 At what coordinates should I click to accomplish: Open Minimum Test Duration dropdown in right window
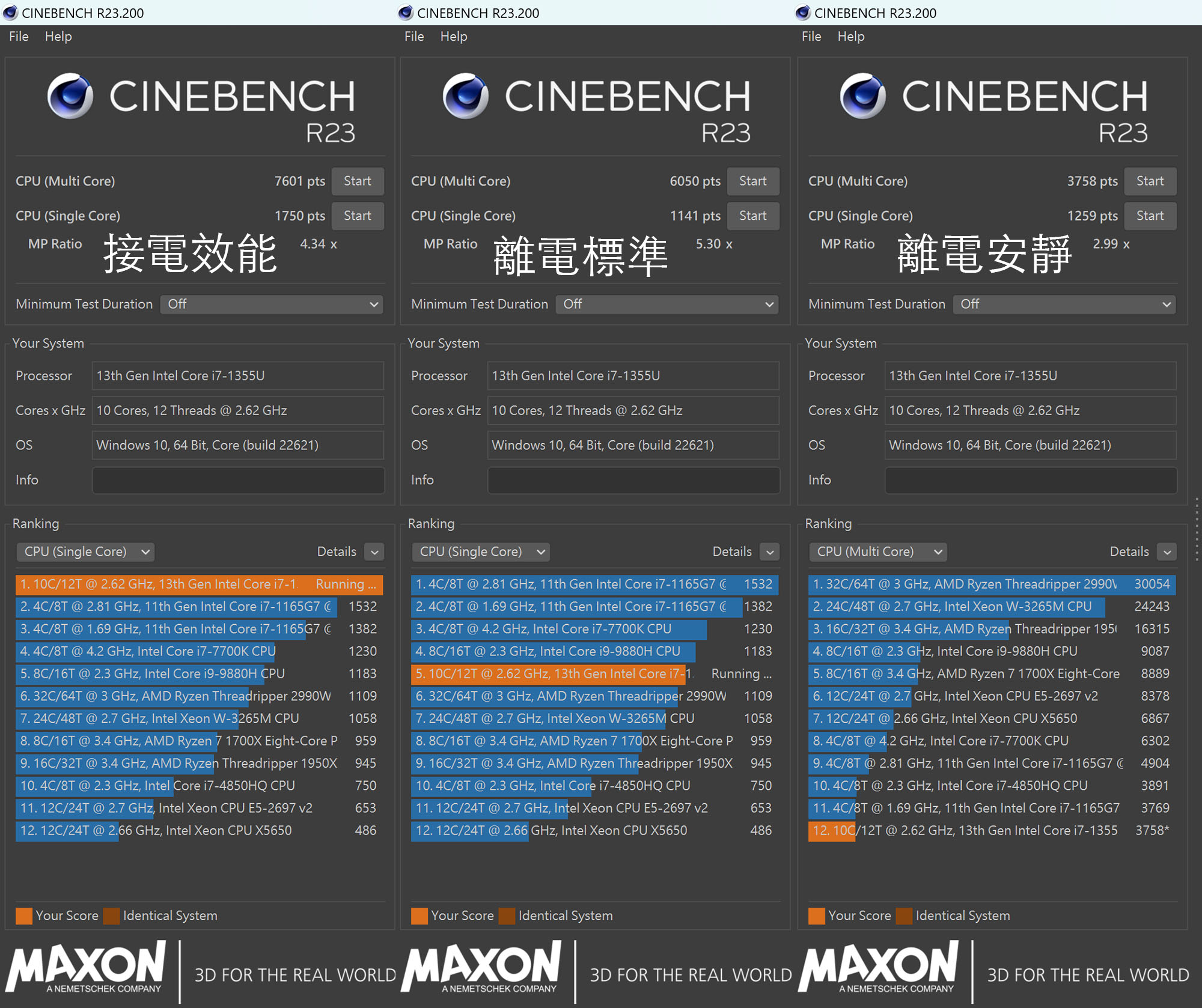click(x=1064, y=305)
